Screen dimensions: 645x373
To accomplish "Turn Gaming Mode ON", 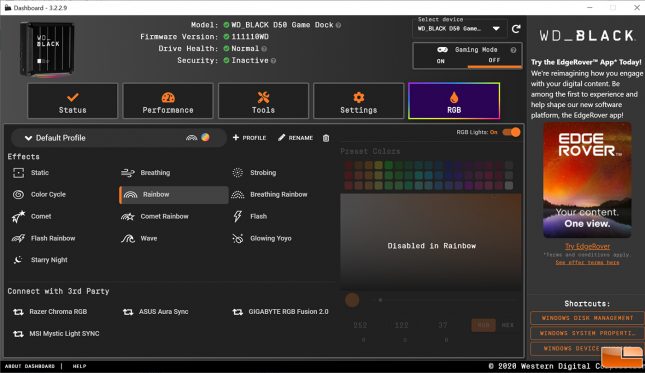I will click(441, 61).
